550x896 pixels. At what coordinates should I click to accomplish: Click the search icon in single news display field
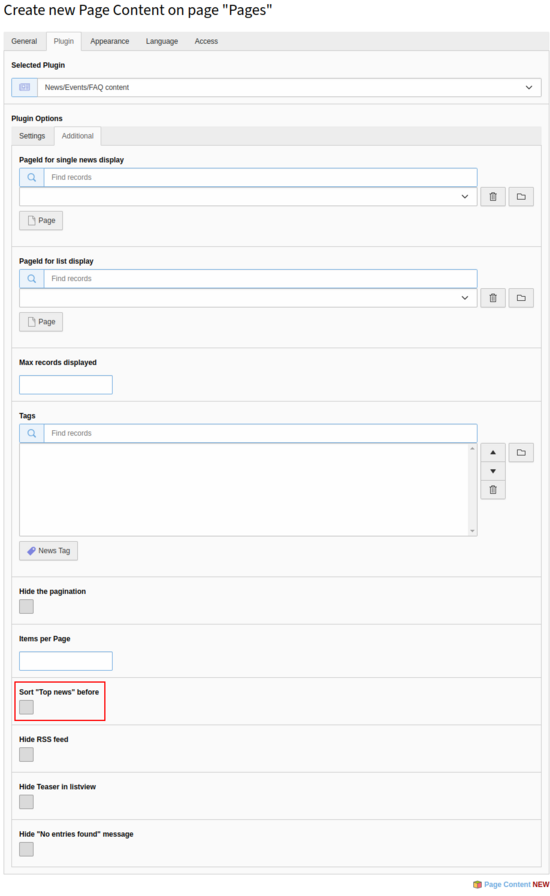(32, 177)
